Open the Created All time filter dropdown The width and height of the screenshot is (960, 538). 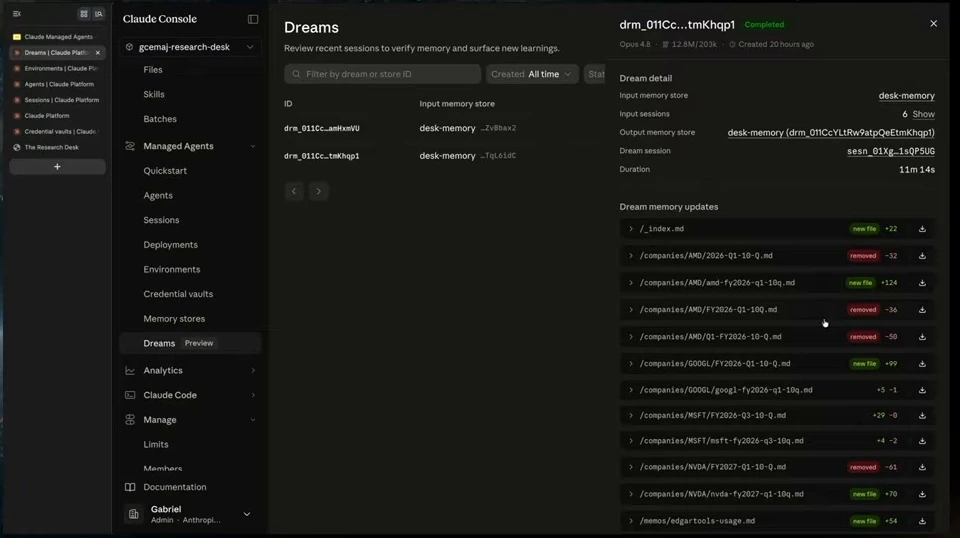coord(531,74)
